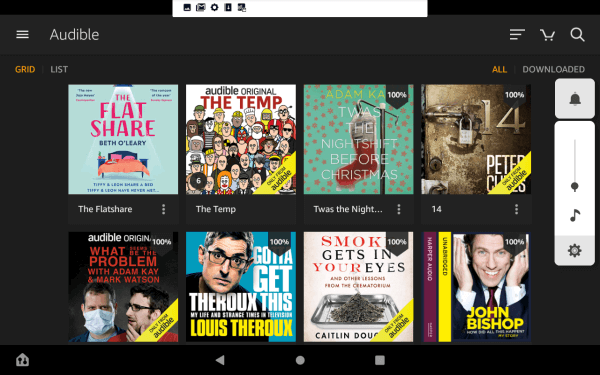Open The Flatshare book cover
Viewport: 600px width, 375px height.
click(123, 139)
